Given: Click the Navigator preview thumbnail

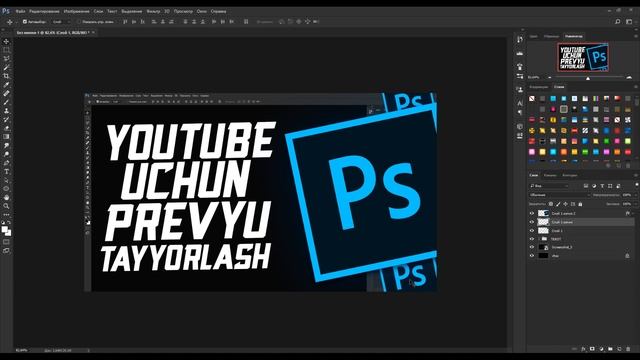Looking at the screenshot, I should point(582,57).
